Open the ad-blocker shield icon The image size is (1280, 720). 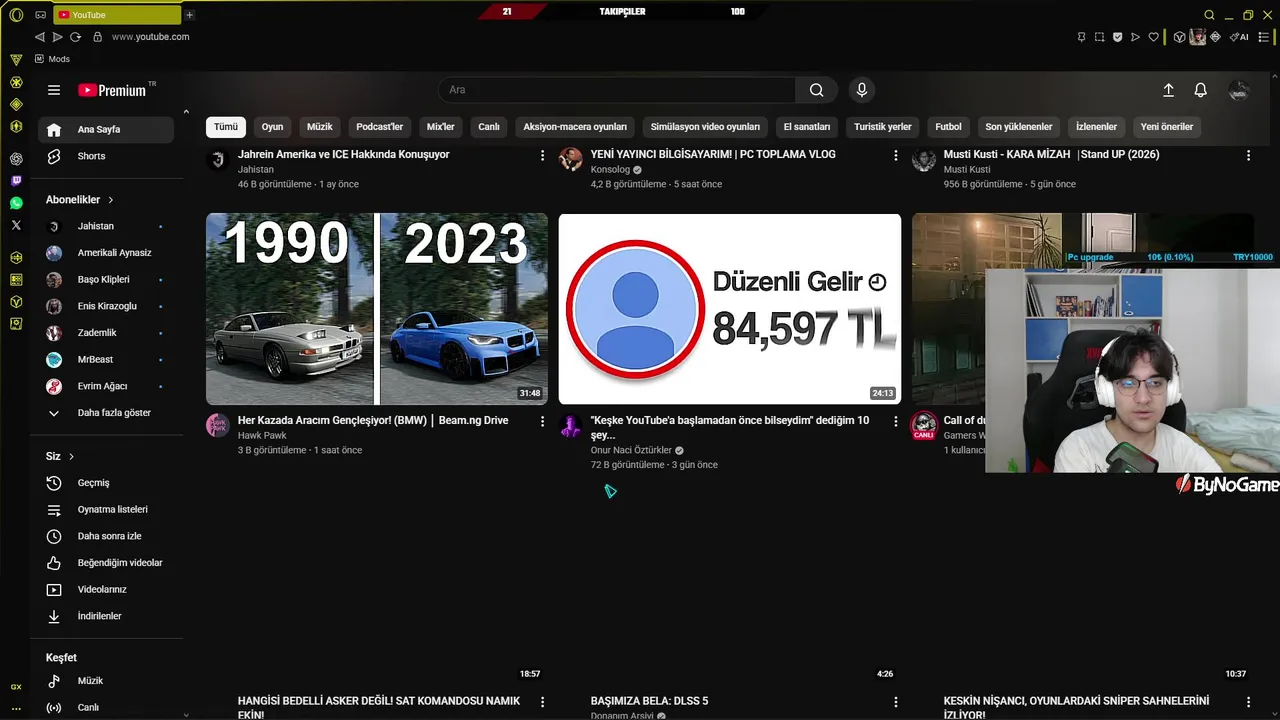(1117, 37)
